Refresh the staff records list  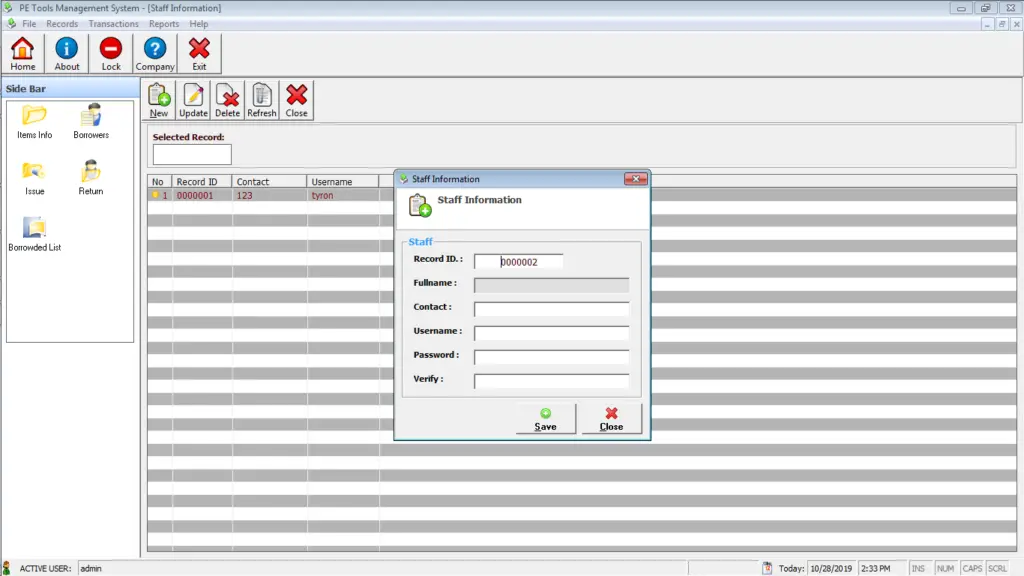tap(261, 99)
